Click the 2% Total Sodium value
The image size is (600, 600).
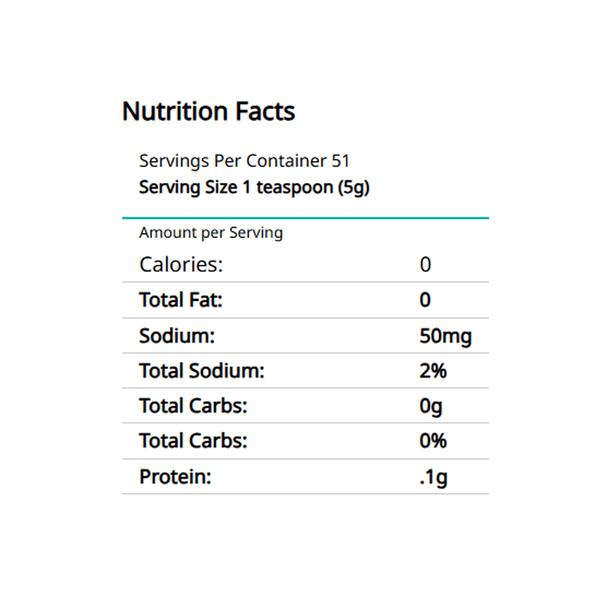tap(433, 371)
